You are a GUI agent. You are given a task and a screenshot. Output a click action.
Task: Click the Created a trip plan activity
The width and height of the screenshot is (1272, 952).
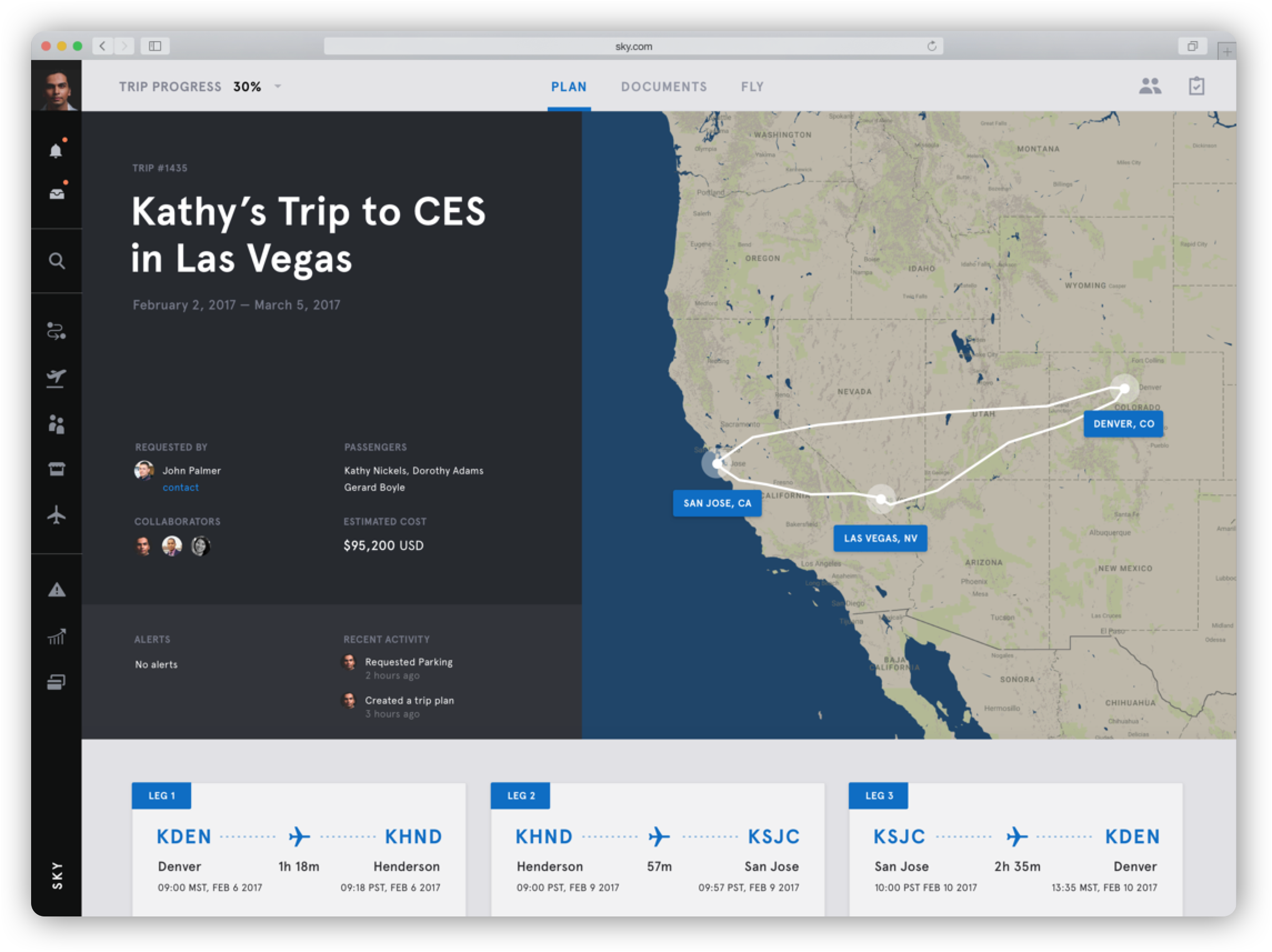click(398, 707)
